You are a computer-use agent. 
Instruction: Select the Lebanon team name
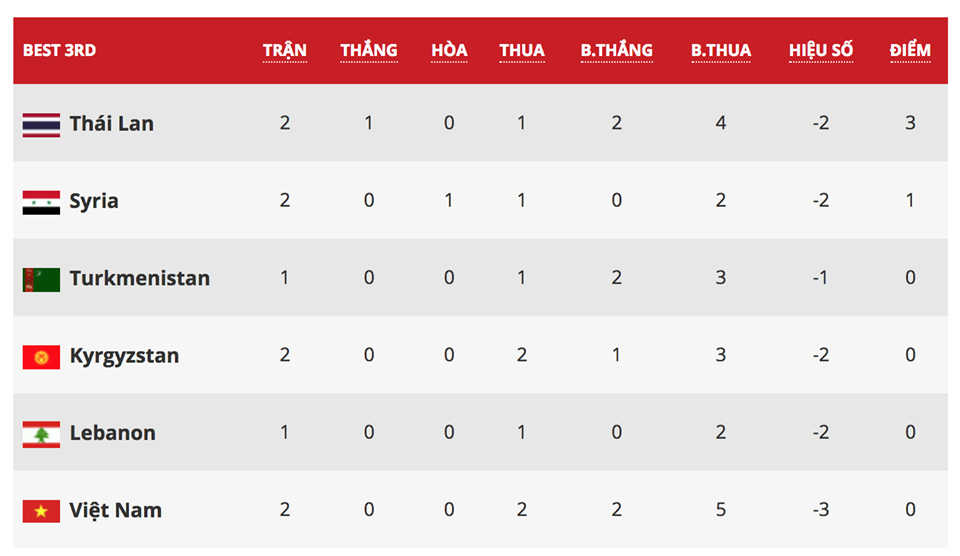(112, 433)
